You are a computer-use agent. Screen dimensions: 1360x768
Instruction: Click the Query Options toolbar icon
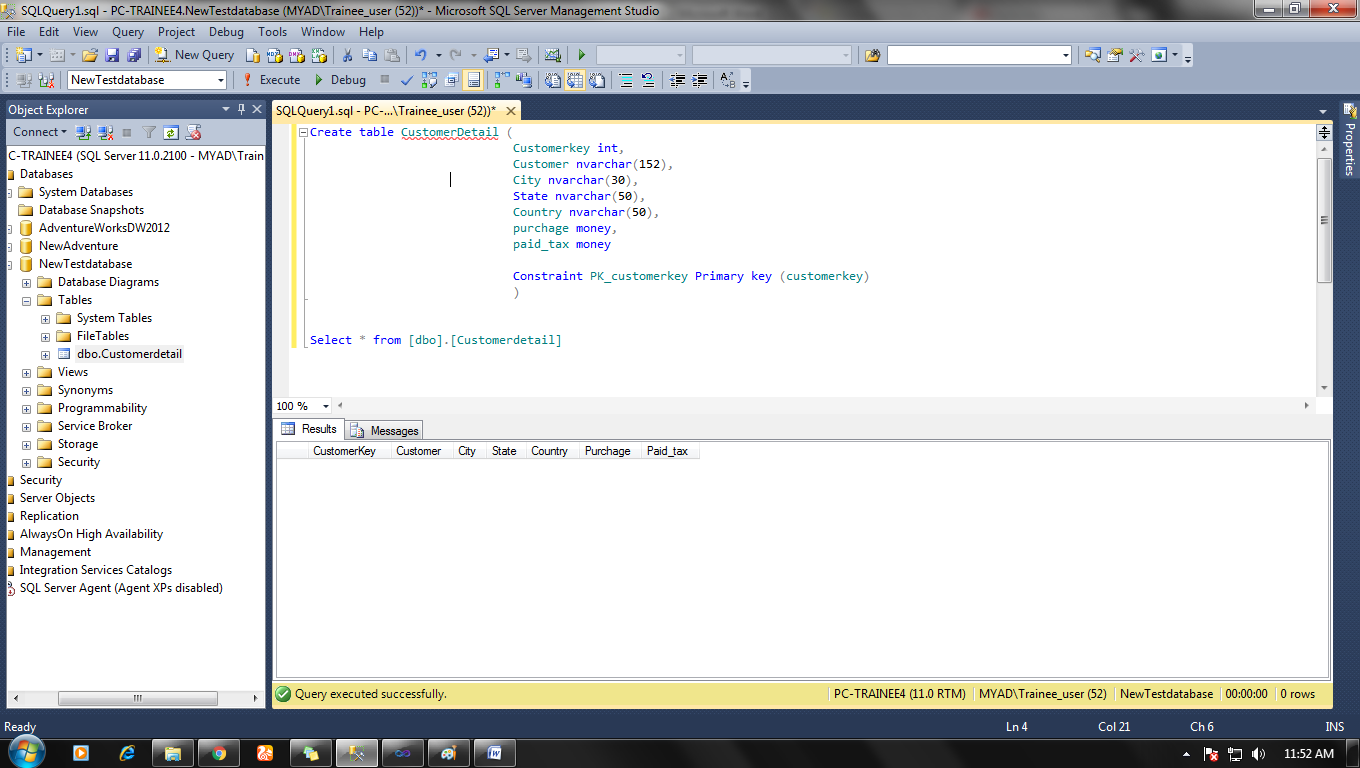(451, 79)
